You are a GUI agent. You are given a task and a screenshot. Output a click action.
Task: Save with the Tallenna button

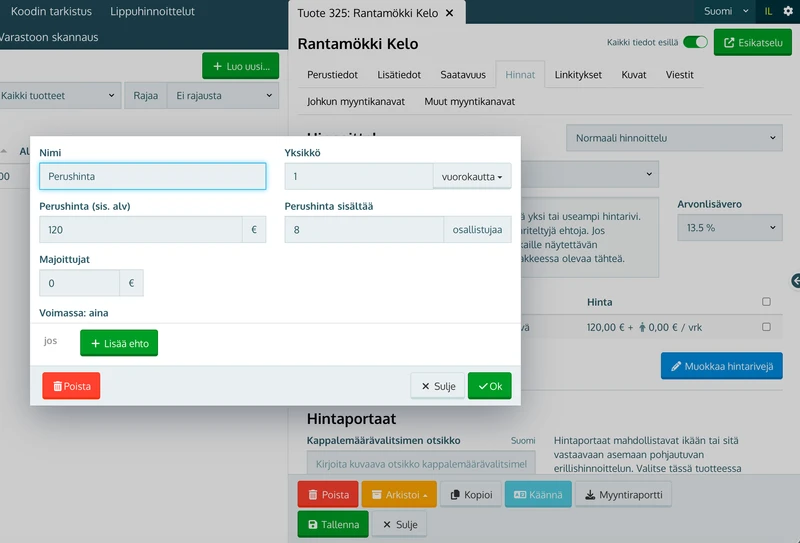[333, 524]
